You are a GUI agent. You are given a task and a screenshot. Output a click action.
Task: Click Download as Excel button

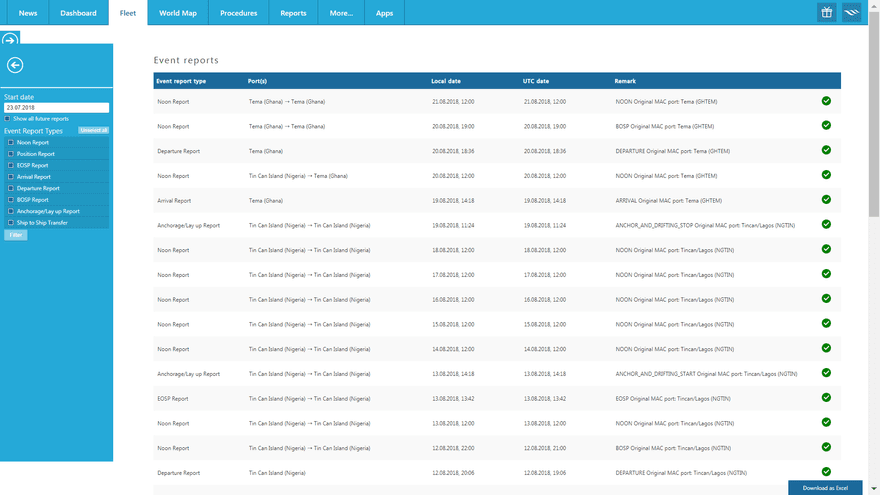(825, 488)
